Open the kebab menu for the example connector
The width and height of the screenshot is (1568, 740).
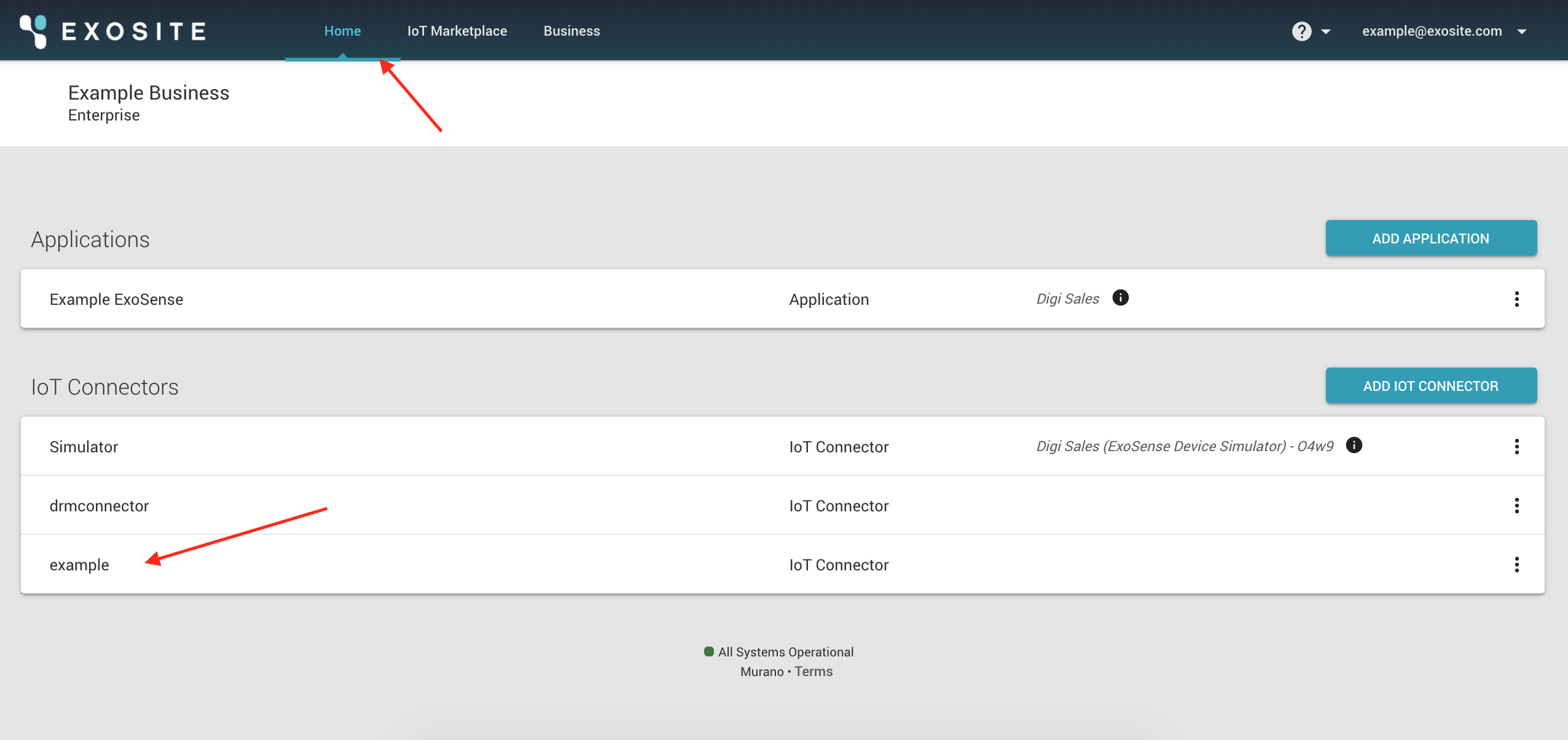(x=1518, y=564)
